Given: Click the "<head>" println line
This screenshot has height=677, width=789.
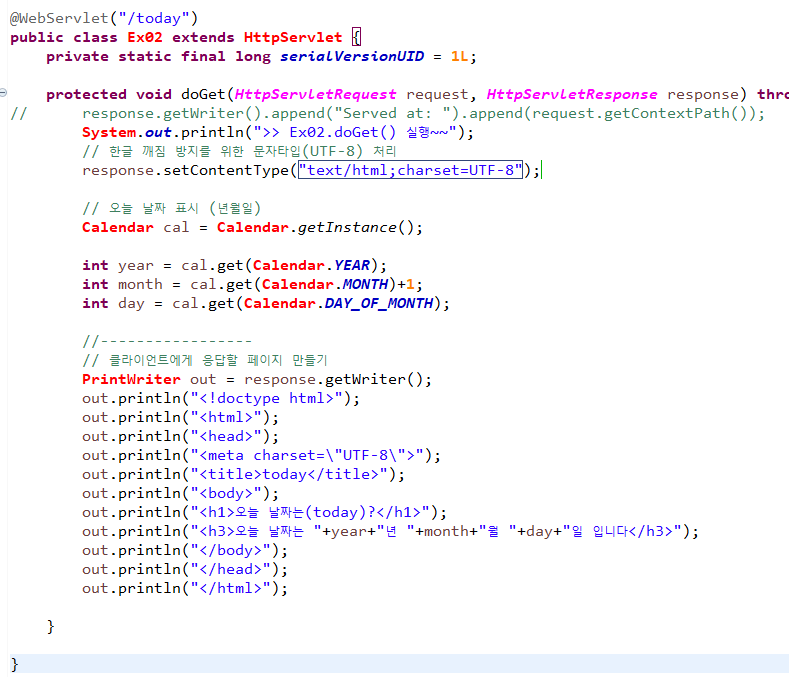Looking at the screenshot, I should 180,436.
